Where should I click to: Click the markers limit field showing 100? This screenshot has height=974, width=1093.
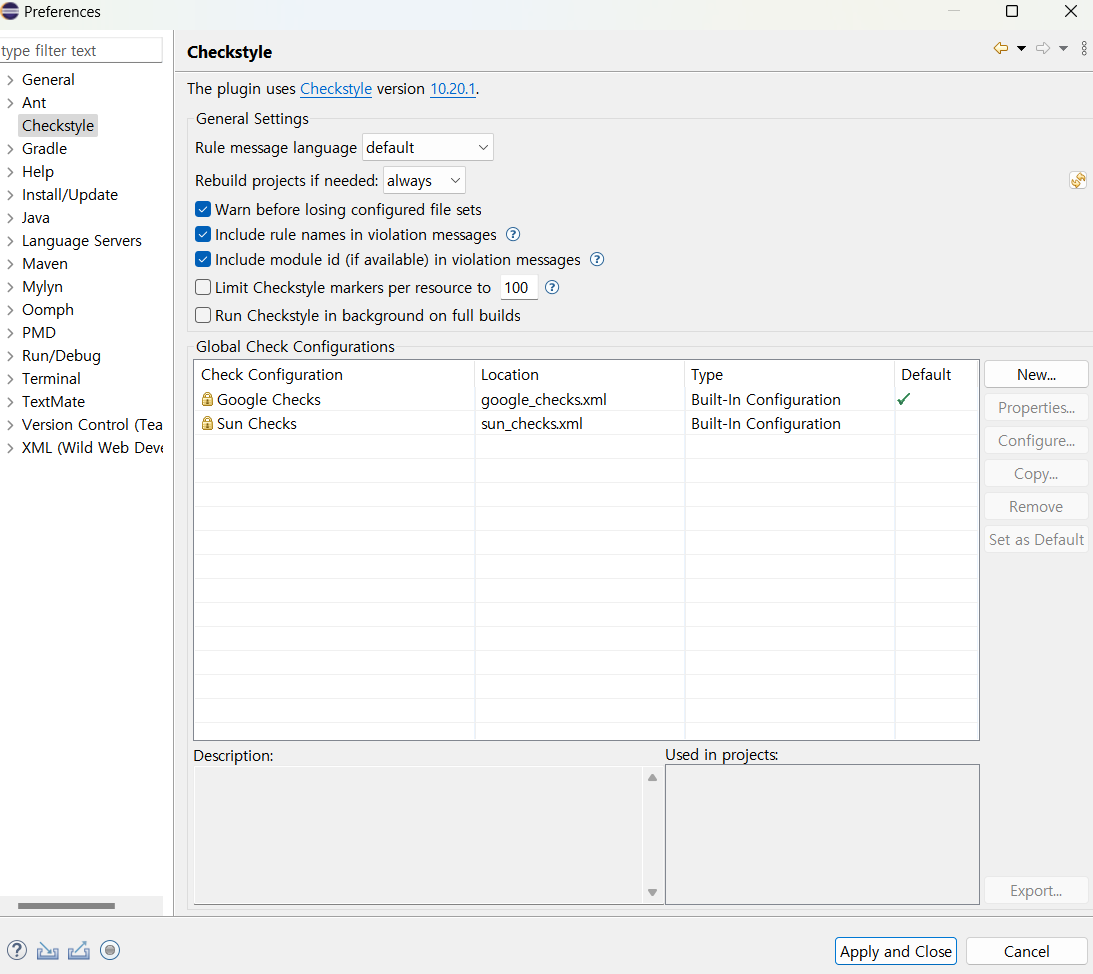519,287
